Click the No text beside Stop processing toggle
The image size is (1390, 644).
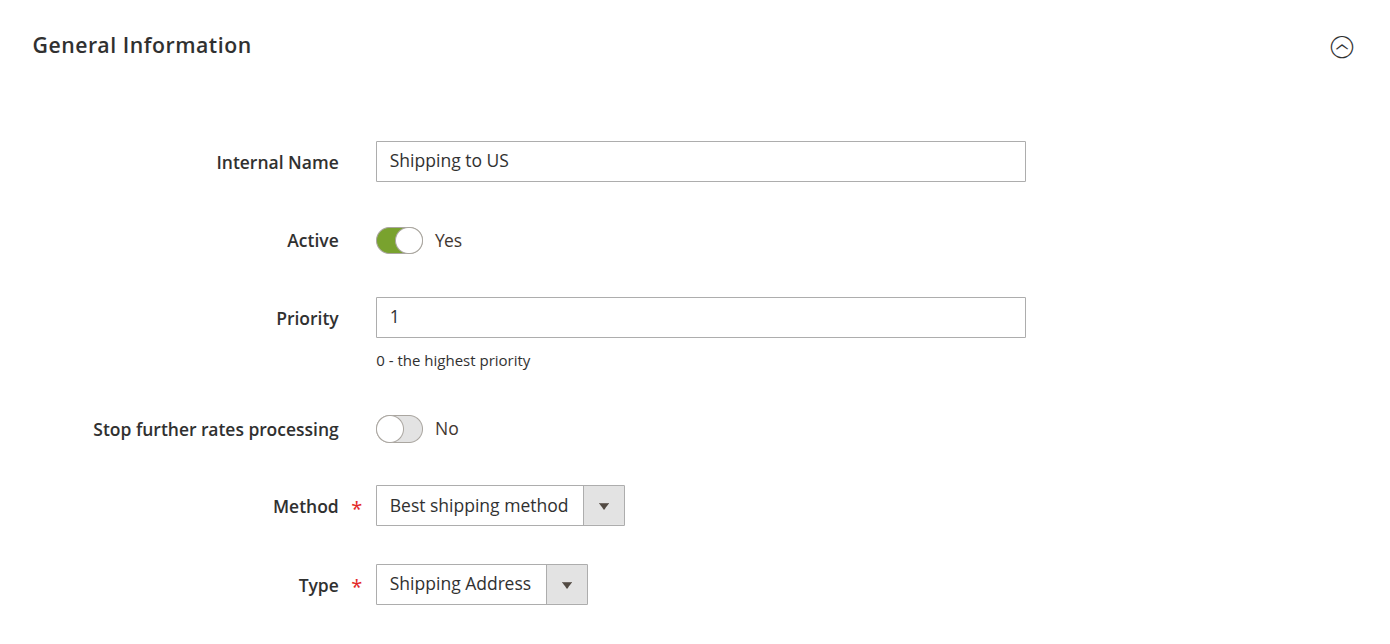446,429
